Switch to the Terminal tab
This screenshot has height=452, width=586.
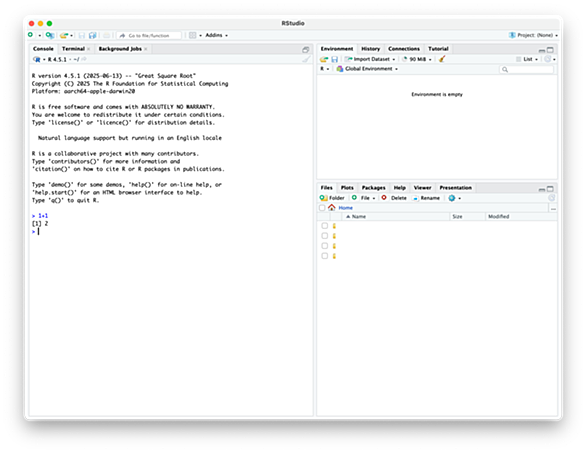(x=73, y=49)
